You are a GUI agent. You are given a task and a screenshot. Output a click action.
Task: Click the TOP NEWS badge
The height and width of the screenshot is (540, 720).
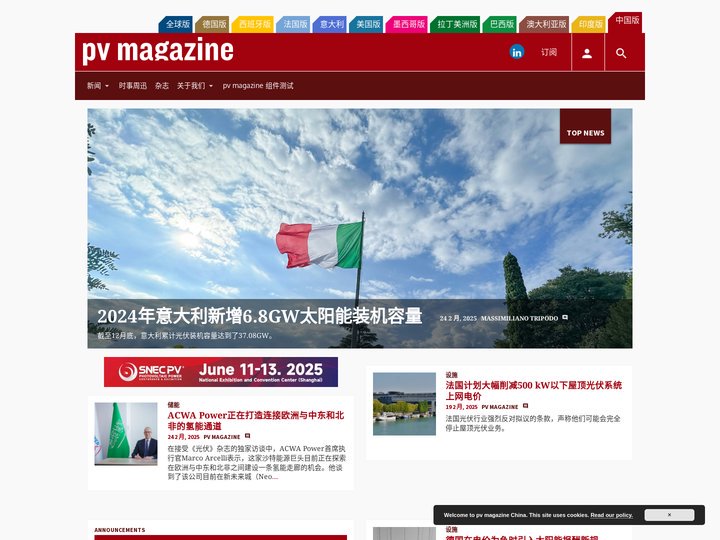tap(585, 127)
